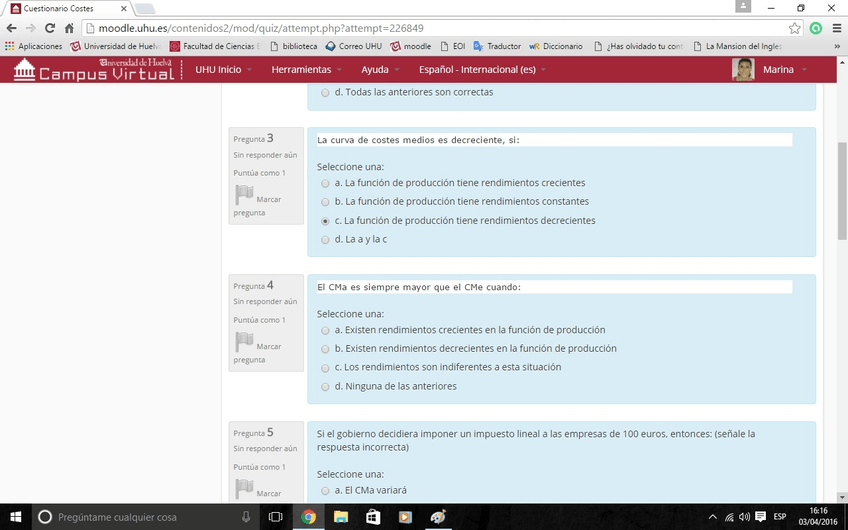Screen dimensions: 848x530
Task: Open the Windows Start menu
Action: point(16,517)
